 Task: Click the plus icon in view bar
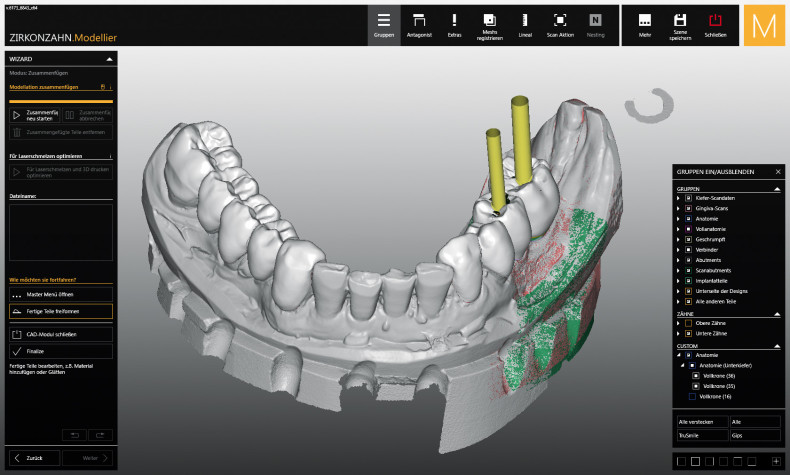coord(776,461)
